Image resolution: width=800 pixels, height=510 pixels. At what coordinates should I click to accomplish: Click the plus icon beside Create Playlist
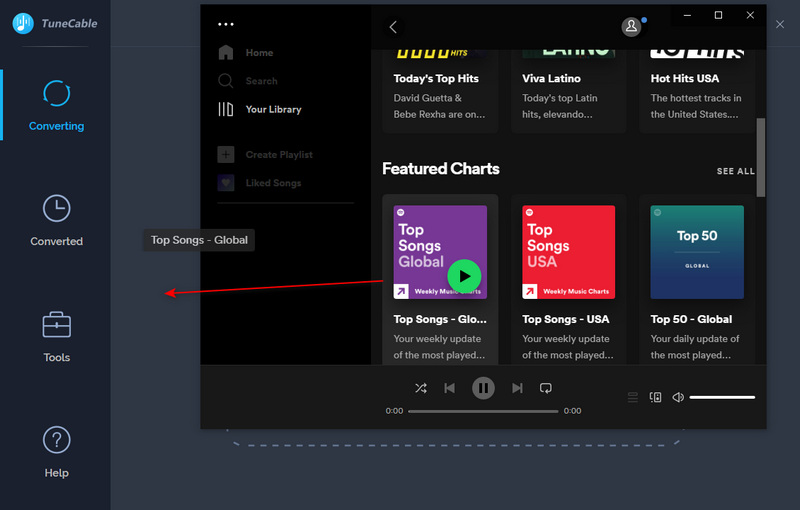pyautogui.click(x=226, y=155)
